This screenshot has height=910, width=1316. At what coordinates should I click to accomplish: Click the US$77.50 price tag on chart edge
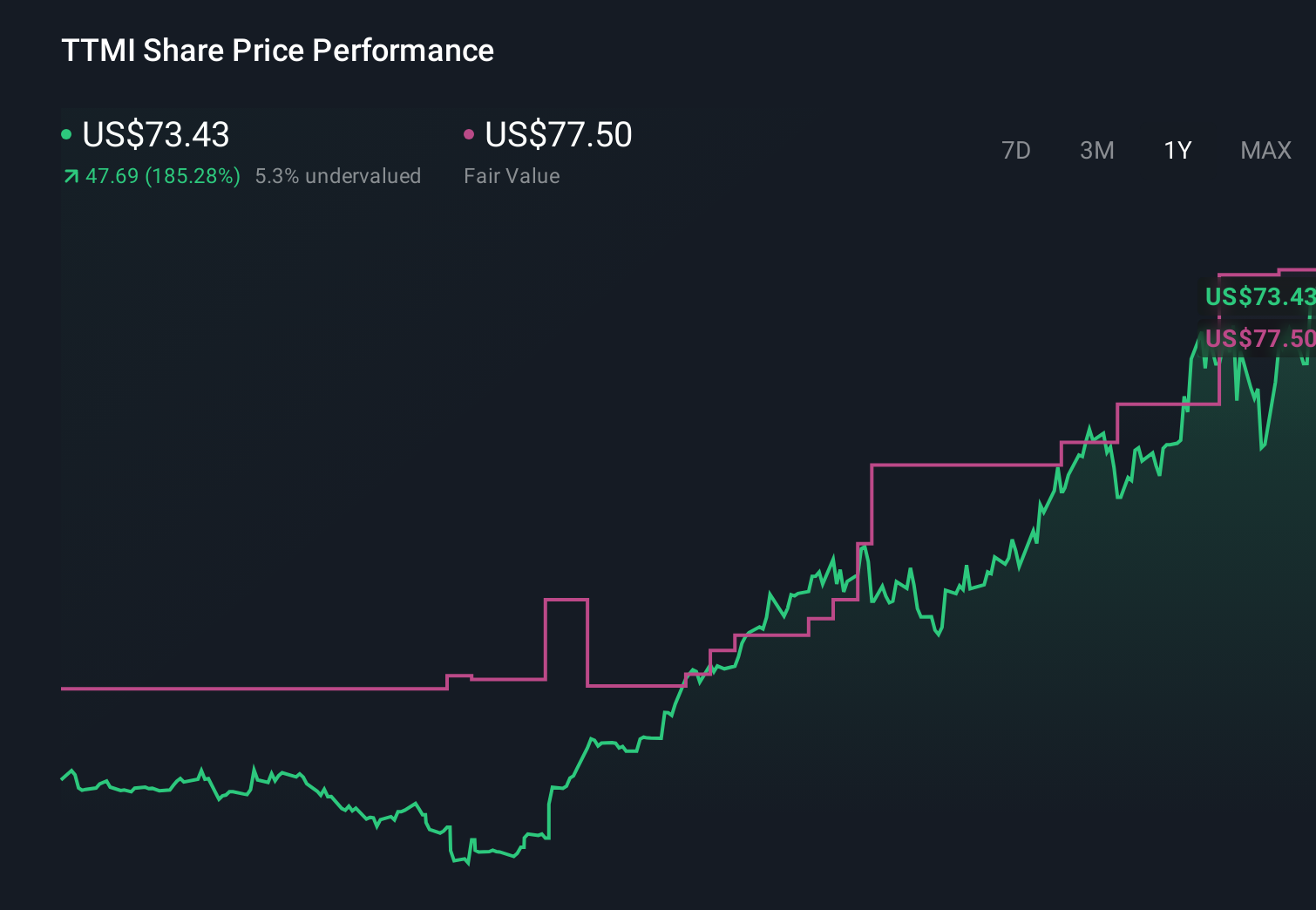pos(1259,338)
